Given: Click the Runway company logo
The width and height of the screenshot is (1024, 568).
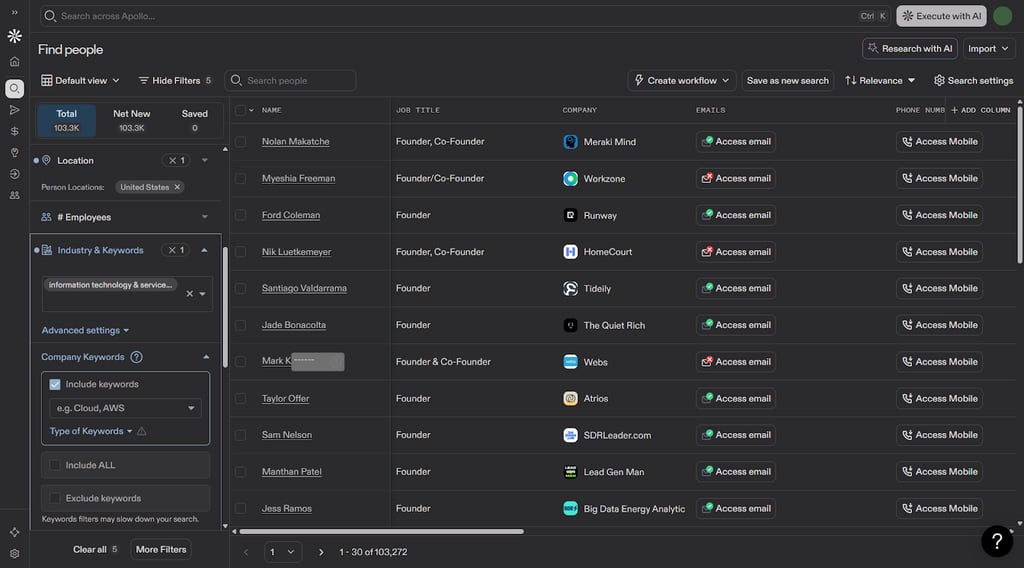Looking at the screenshot, I should click(570, 215).
